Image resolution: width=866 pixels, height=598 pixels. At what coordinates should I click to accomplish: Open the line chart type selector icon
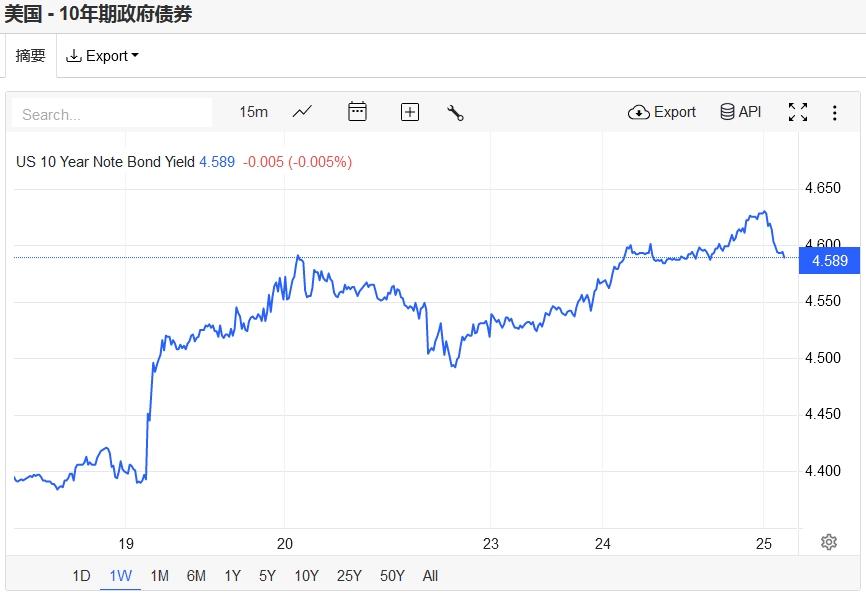tap(302, 112)
